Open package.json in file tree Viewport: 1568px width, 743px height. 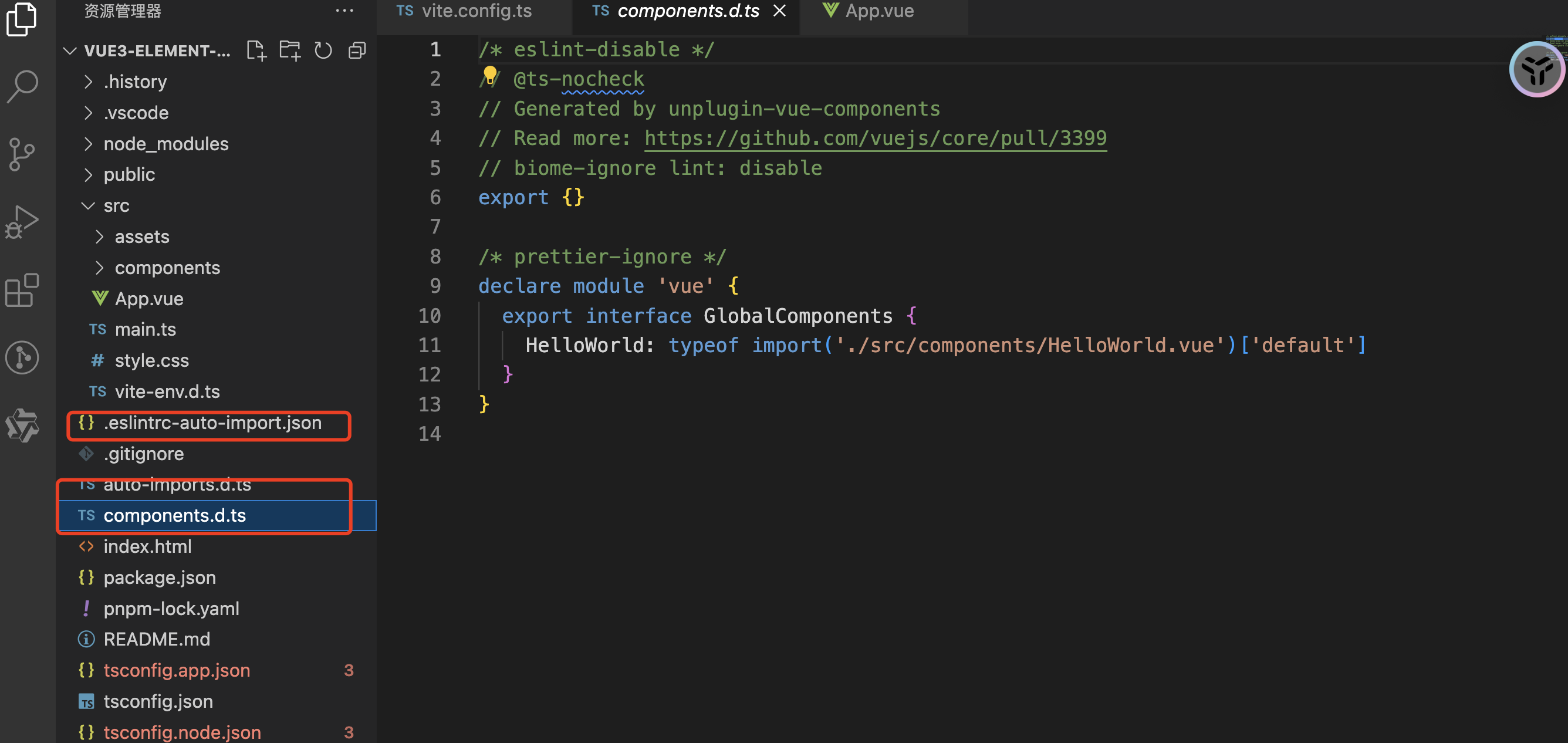pos(160,577)
